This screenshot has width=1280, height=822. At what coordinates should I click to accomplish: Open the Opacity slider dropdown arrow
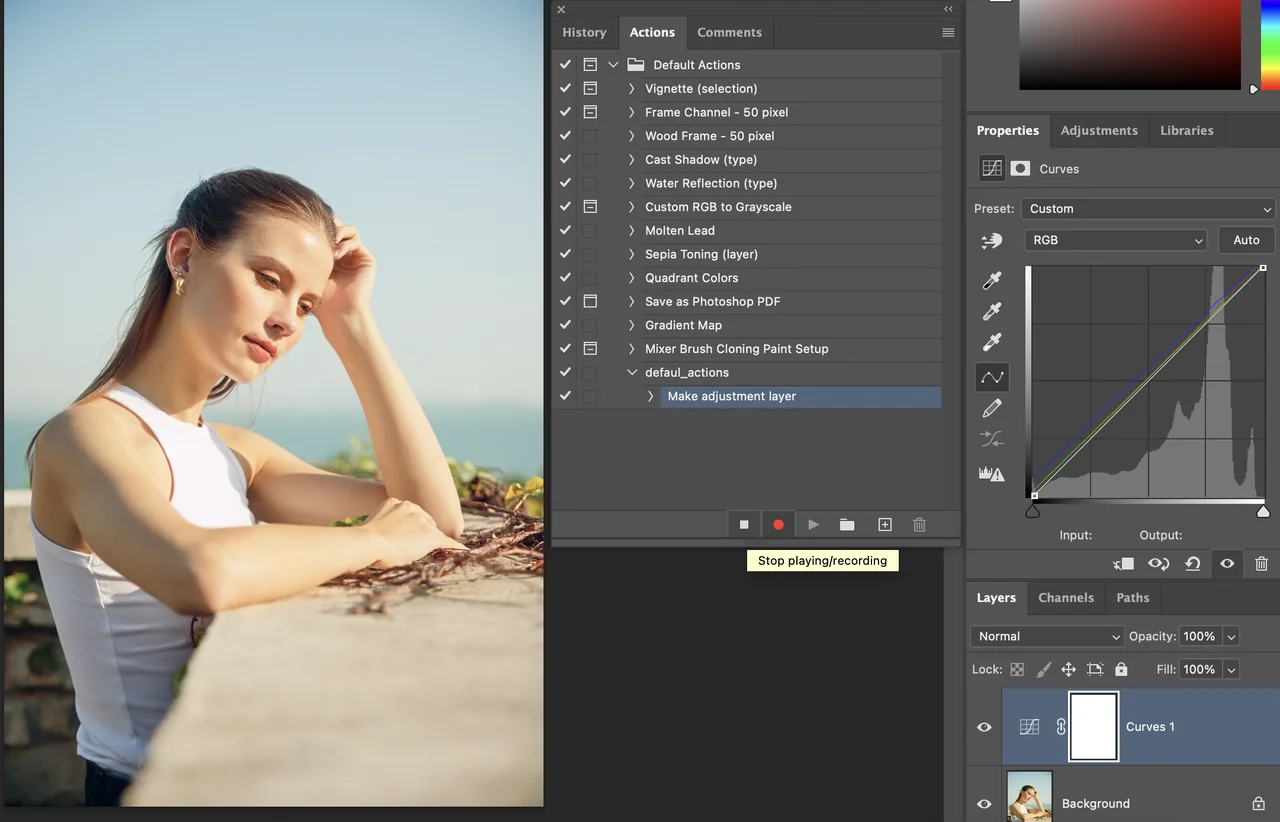point(1231,637)
